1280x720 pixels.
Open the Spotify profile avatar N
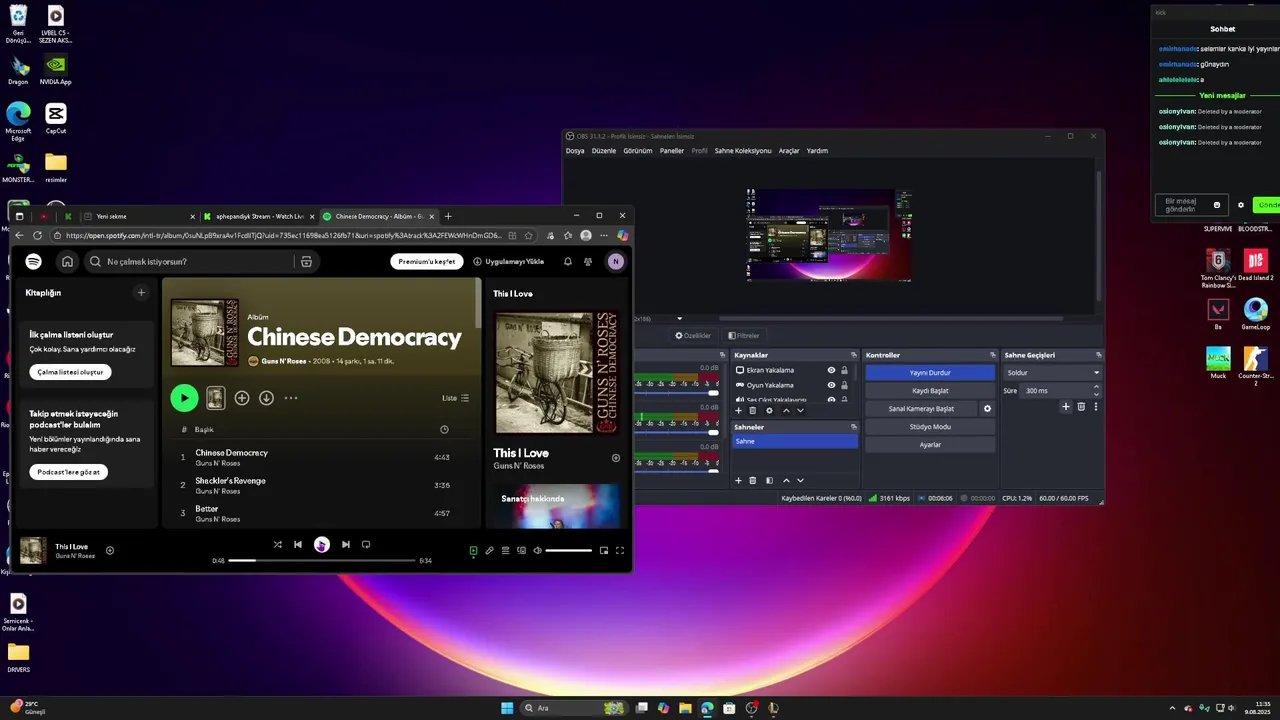click(x=615, y=261)
